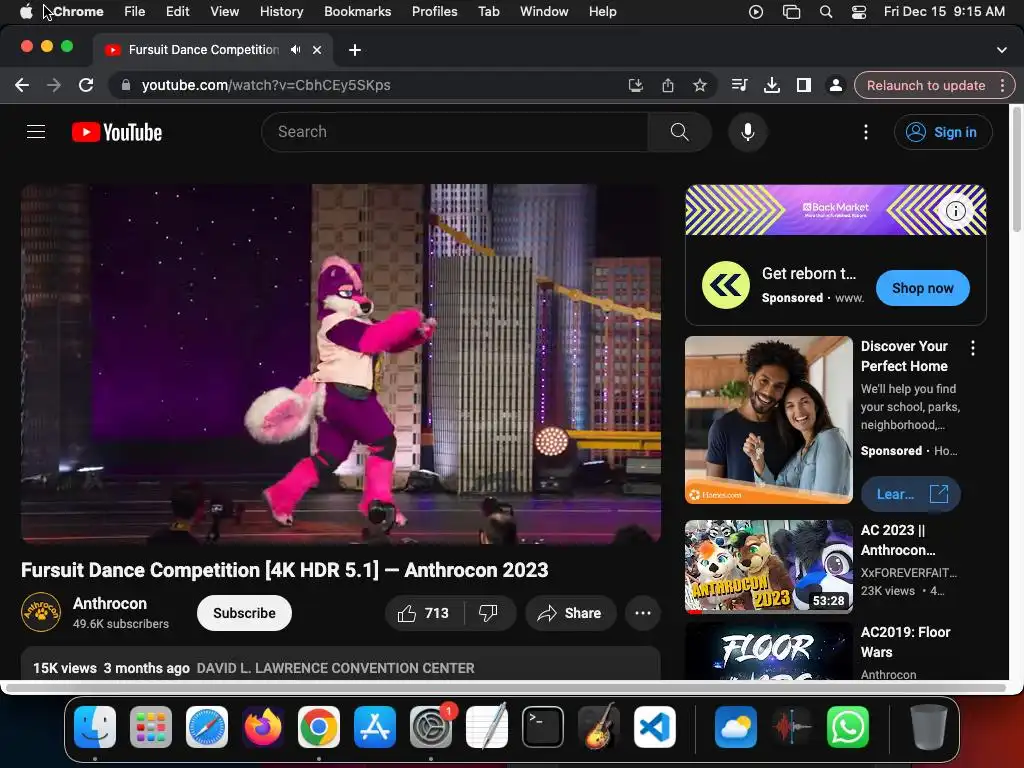View site information lock icon
Viewport: 1024px width, 768px height.
[x=126, y=86]
